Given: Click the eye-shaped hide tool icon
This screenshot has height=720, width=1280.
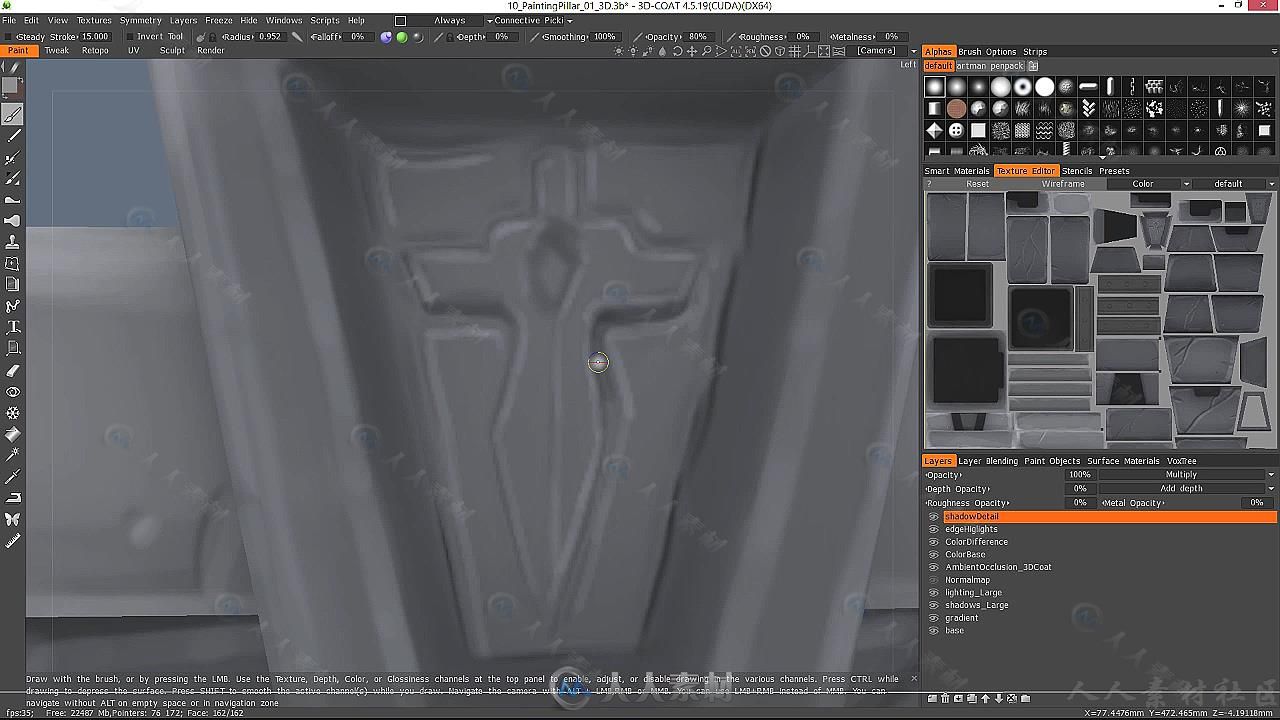Looking at the screenshot, I should [x=13, y=392].
